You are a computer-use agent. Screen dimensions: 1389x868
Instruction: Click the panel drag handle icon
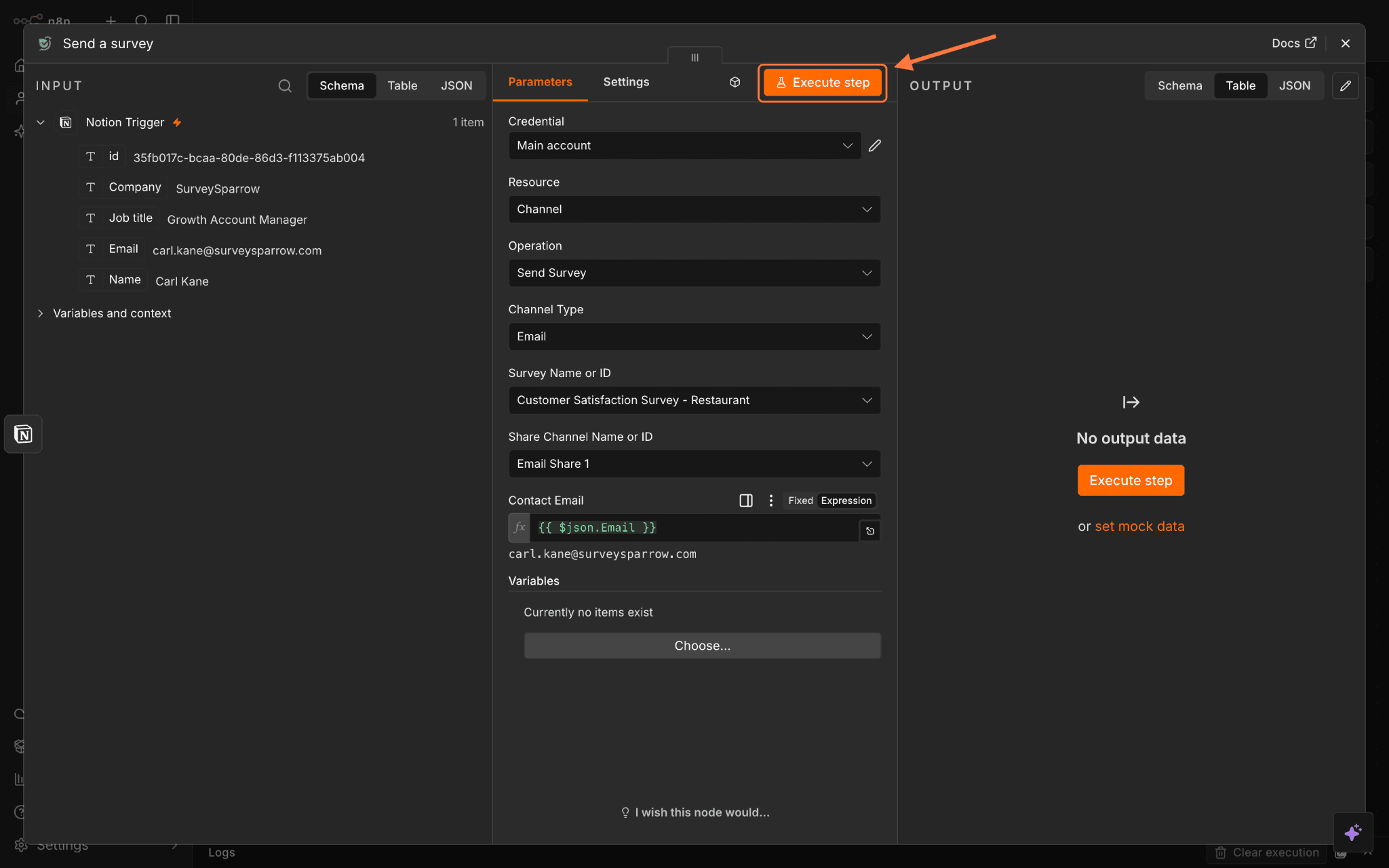694,58
